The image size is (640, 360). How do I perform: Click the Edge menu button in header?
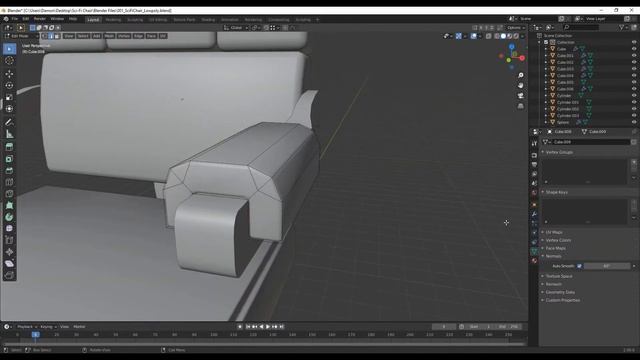coord(138,36)
